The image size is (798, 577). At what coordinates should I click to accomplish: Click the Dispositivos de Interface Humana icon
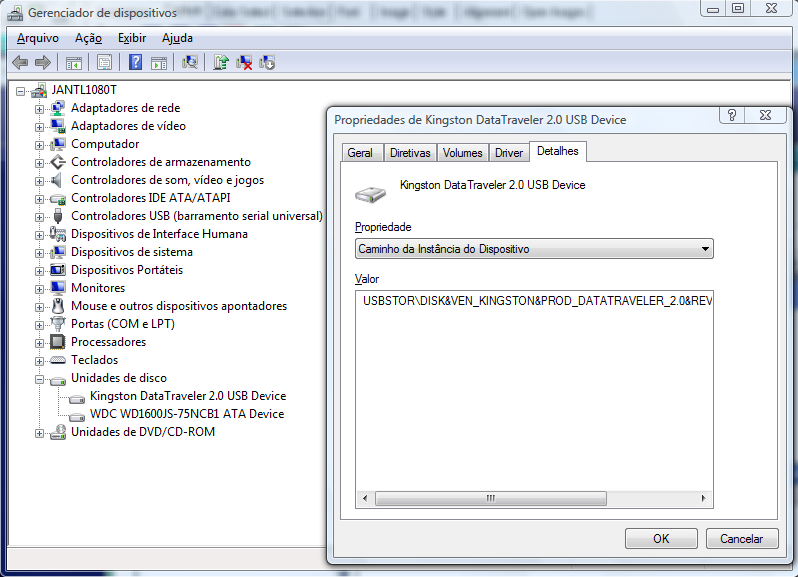58,234
